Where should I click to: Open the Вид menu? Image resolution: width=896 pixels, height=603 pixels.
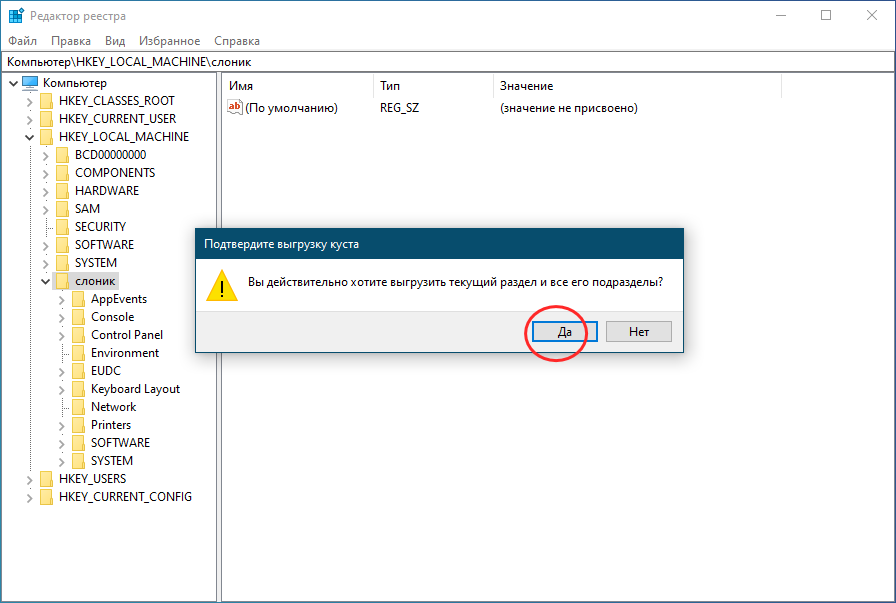[x=115, y=41]
